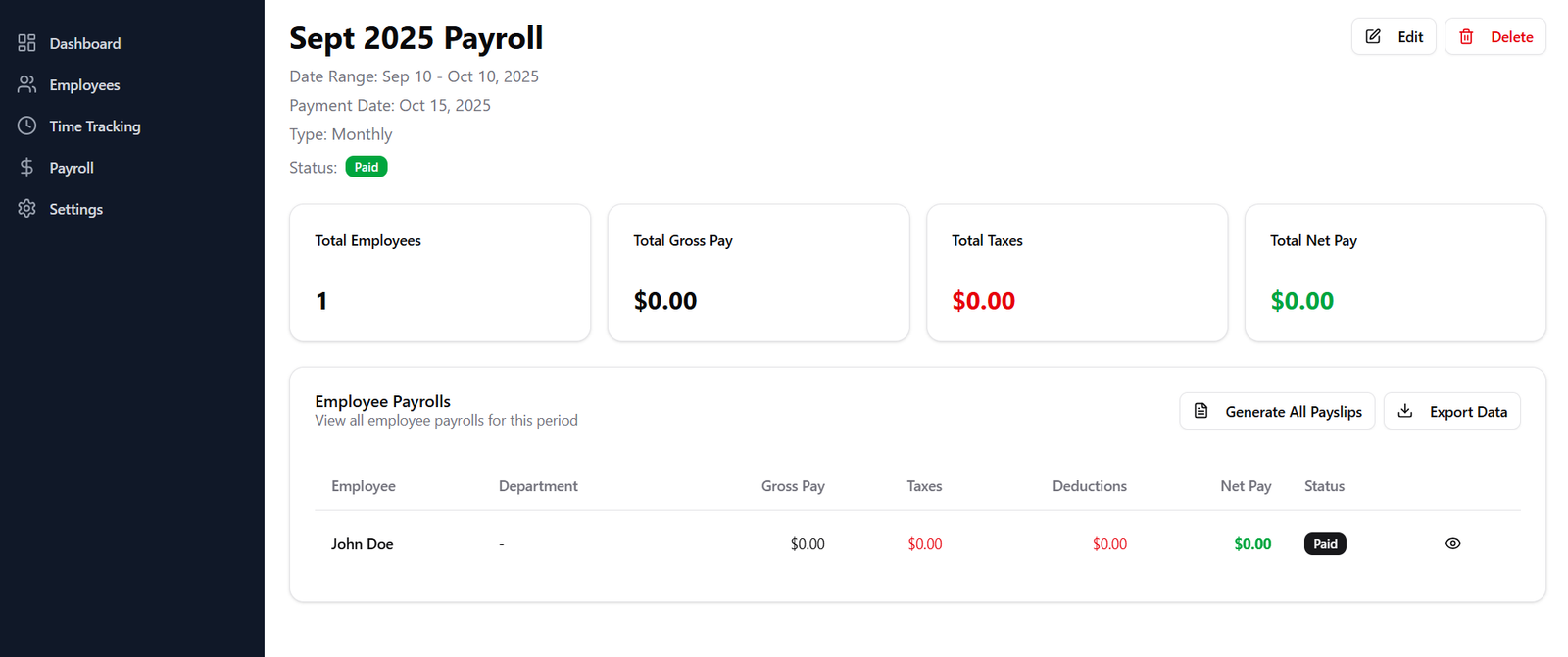This screenshot has height=657, width=1568.
Task: Click the Total Taxes summary card
Action: 1076,273
